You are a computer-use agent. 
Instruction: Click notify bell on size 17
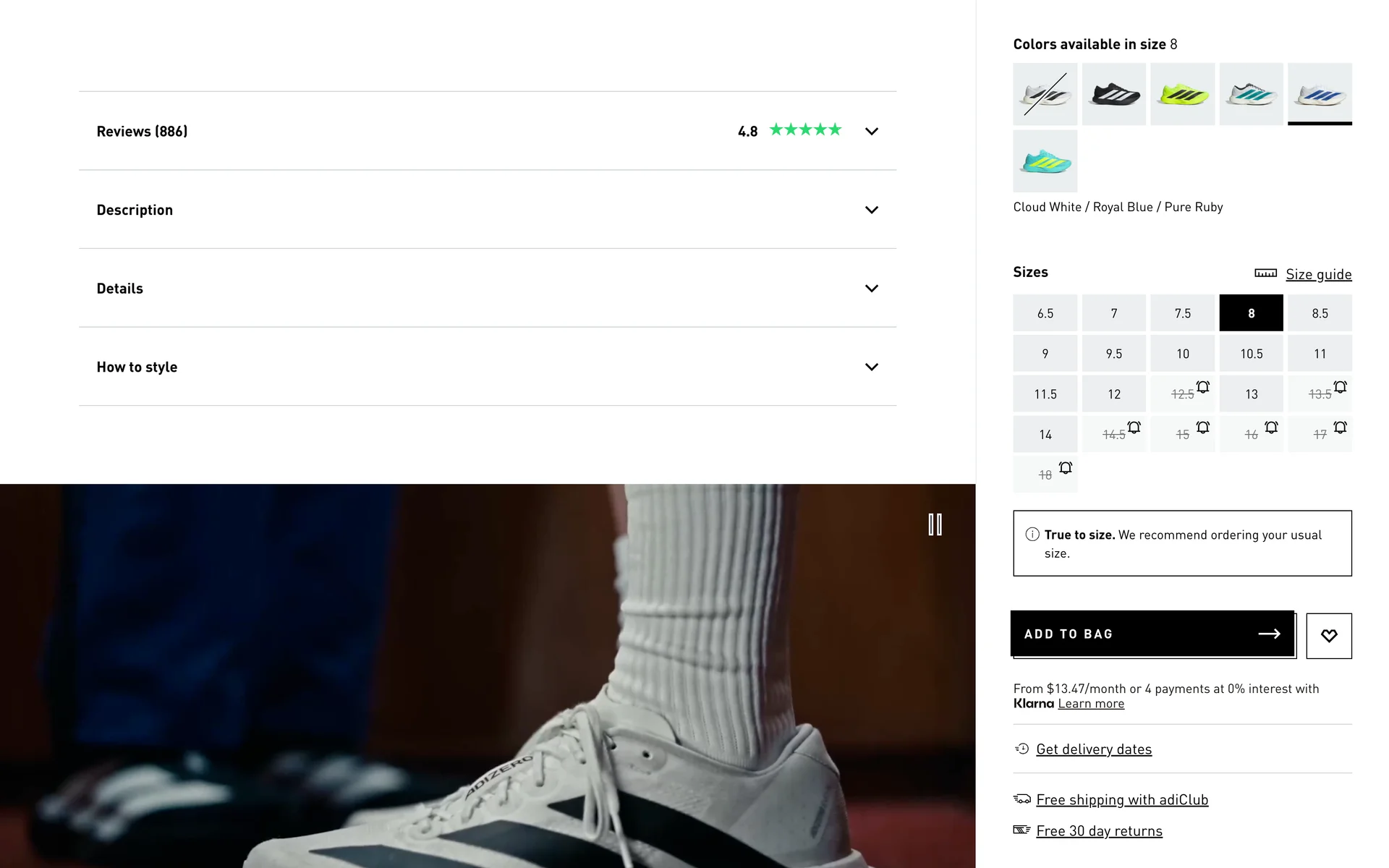[x=1340, y=427]
